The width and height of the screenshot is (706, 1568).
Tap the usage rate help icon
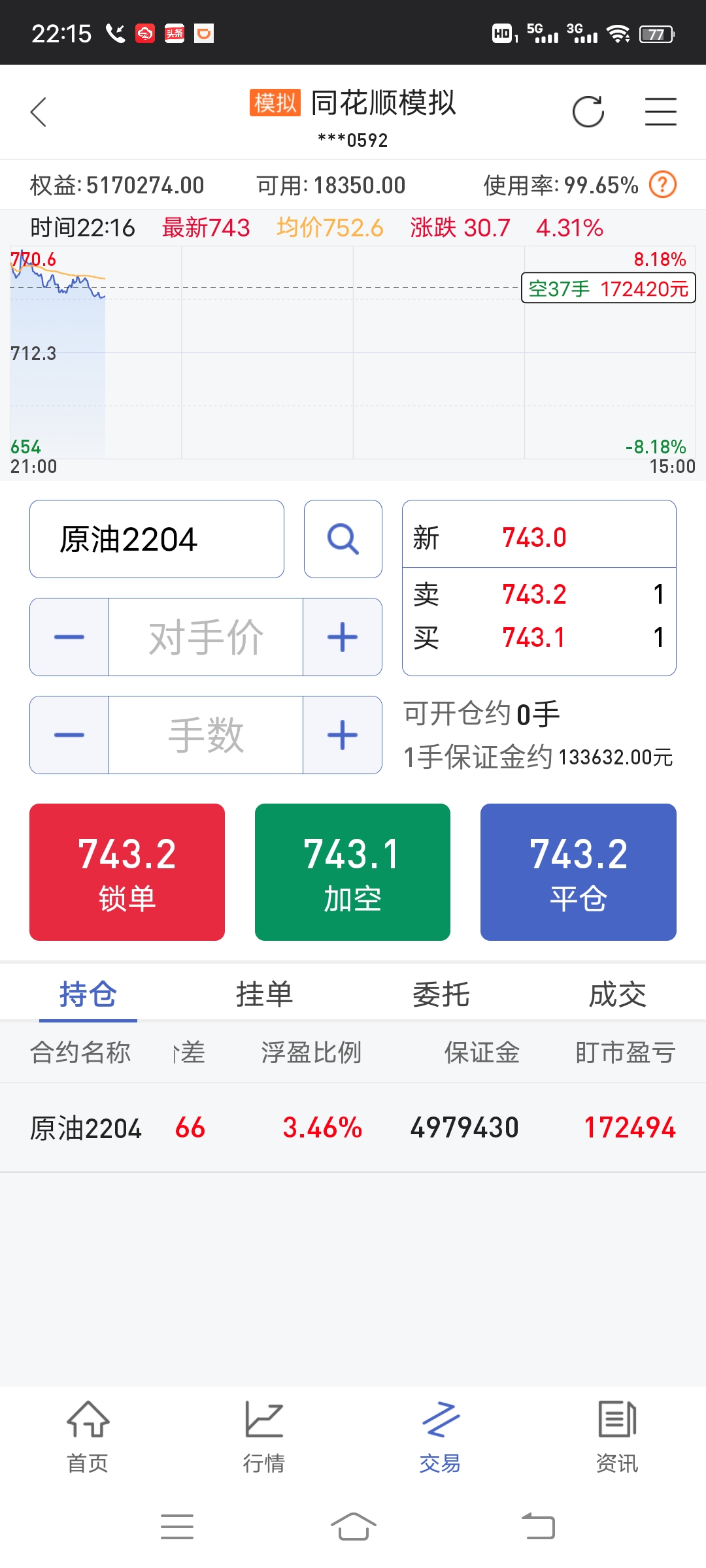[x=663, y=185]
